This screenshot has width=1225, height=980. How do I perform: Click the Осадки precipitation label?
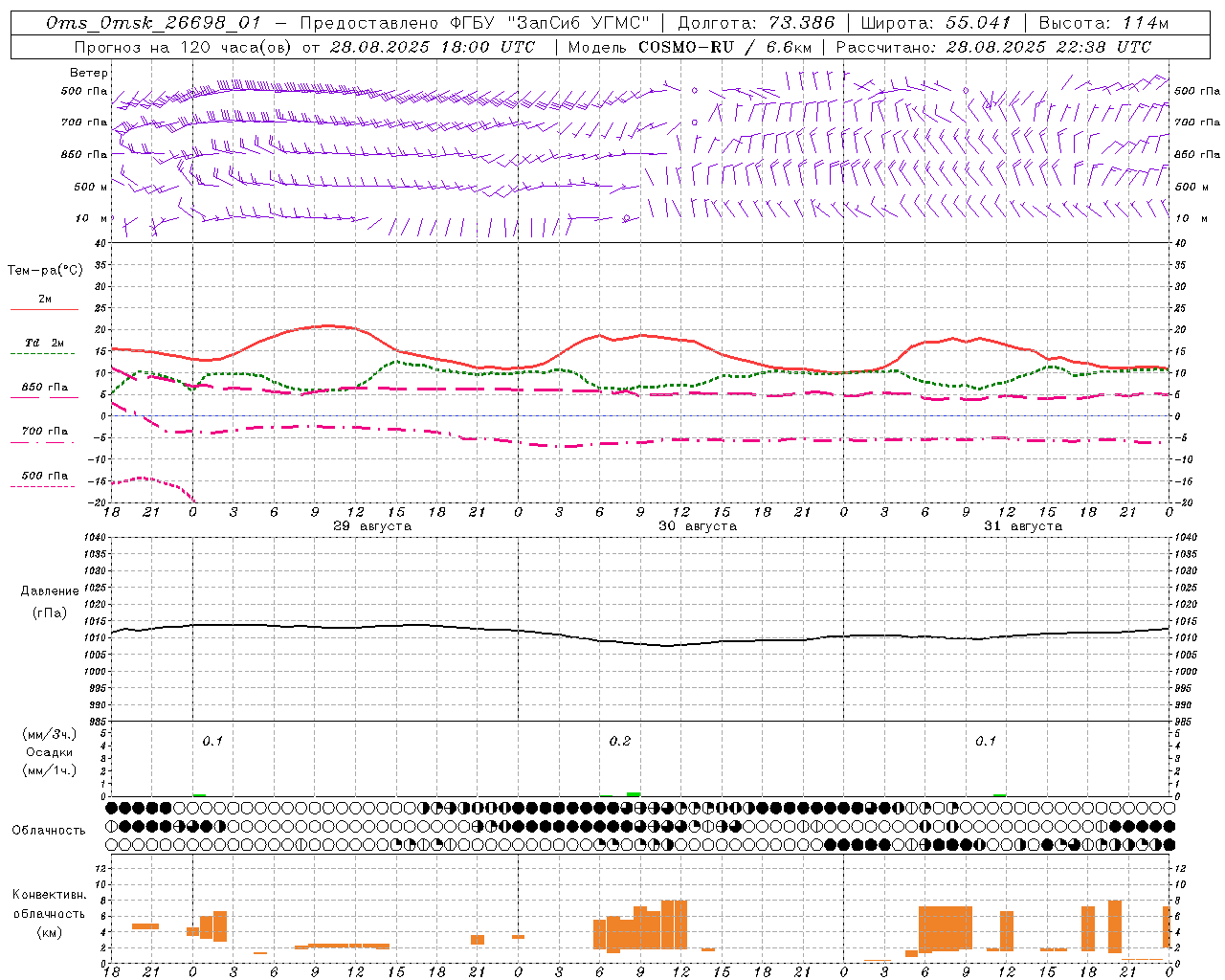coord(50,752)
